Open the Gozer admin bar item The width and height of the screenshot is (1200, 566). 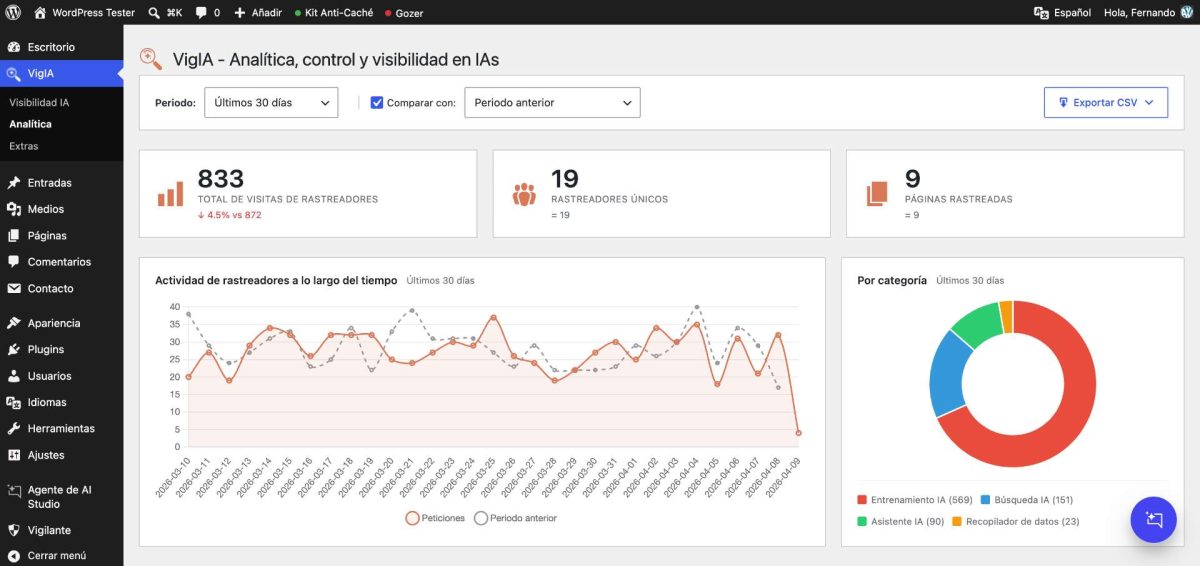pos(403,12)
